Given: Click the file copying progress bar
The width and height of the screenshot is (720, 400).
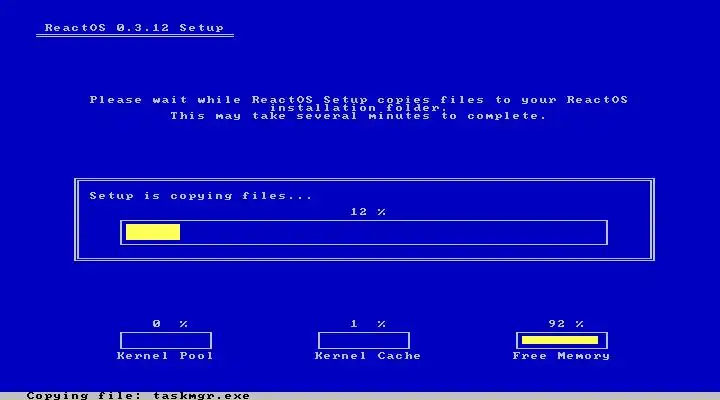Looking at the screenshot, I should coord(364,232).
